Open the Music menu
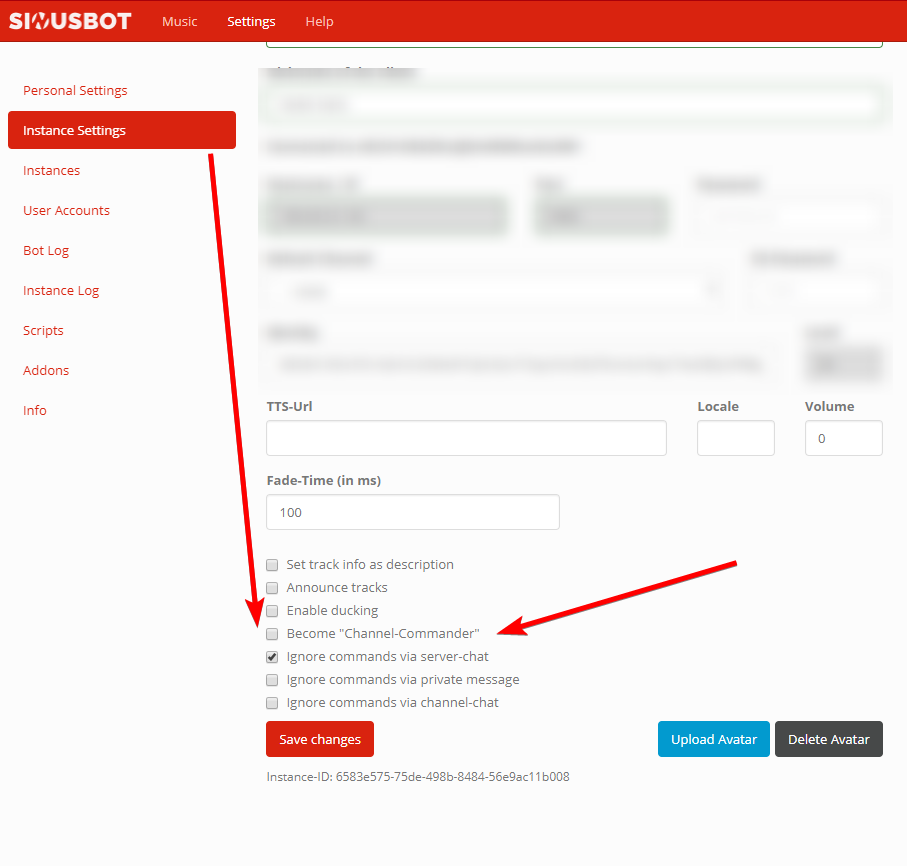The image size is (907, 866). click(x=180, y=21)
